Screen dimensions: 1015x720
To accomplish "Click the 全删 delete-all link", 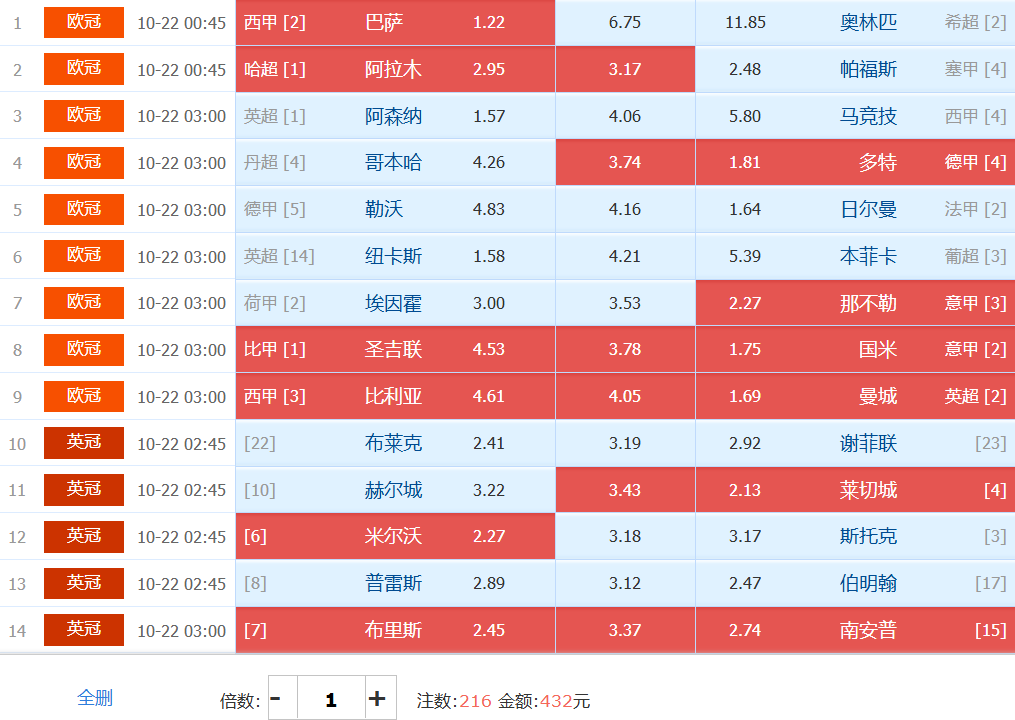I will pos(95,698).
